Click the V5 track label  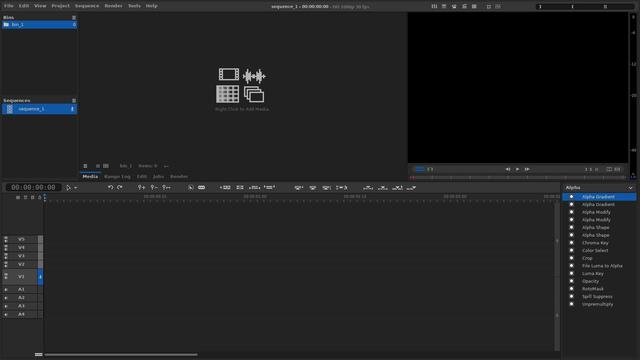tap(21, 239)
